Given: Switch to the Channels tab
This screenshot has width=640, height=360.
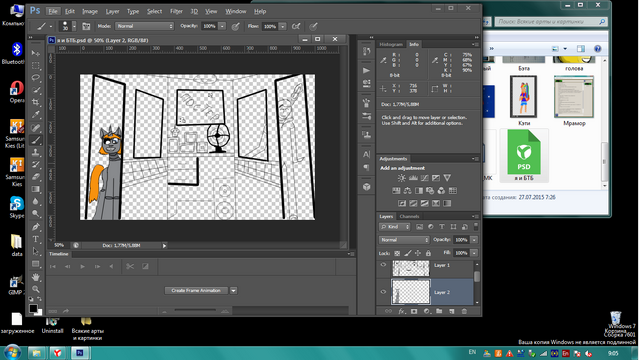Looking at the screenshot, I should pos(409,216).
